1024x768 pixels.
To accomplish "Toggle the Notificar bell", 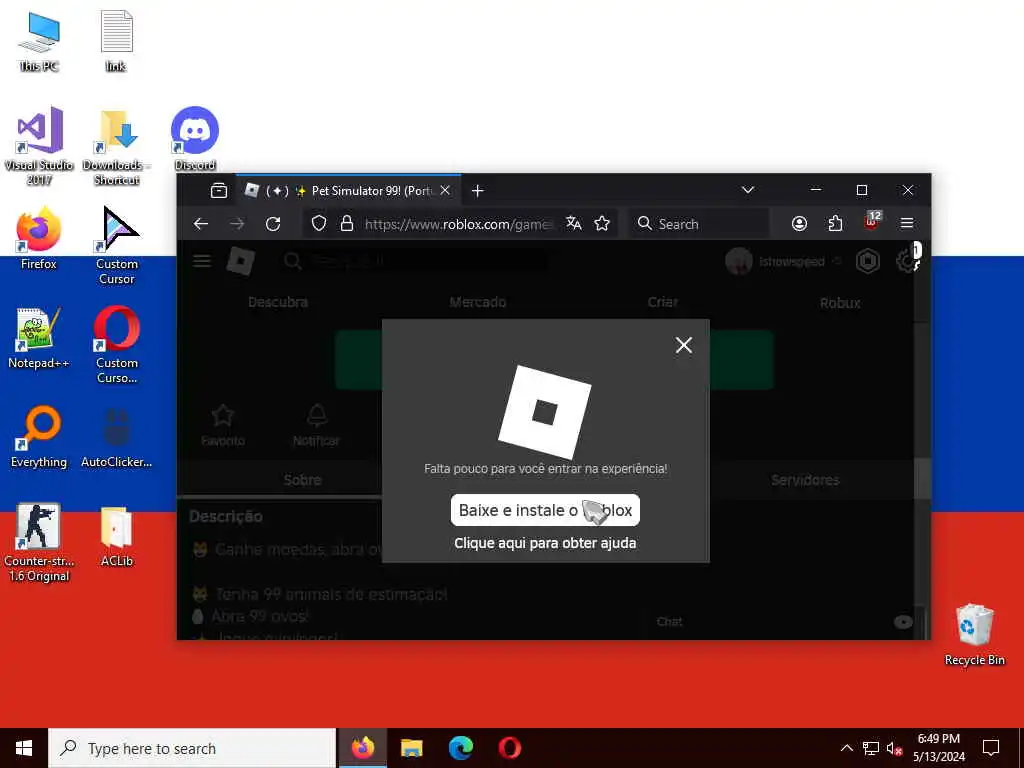I will [316, 424].
